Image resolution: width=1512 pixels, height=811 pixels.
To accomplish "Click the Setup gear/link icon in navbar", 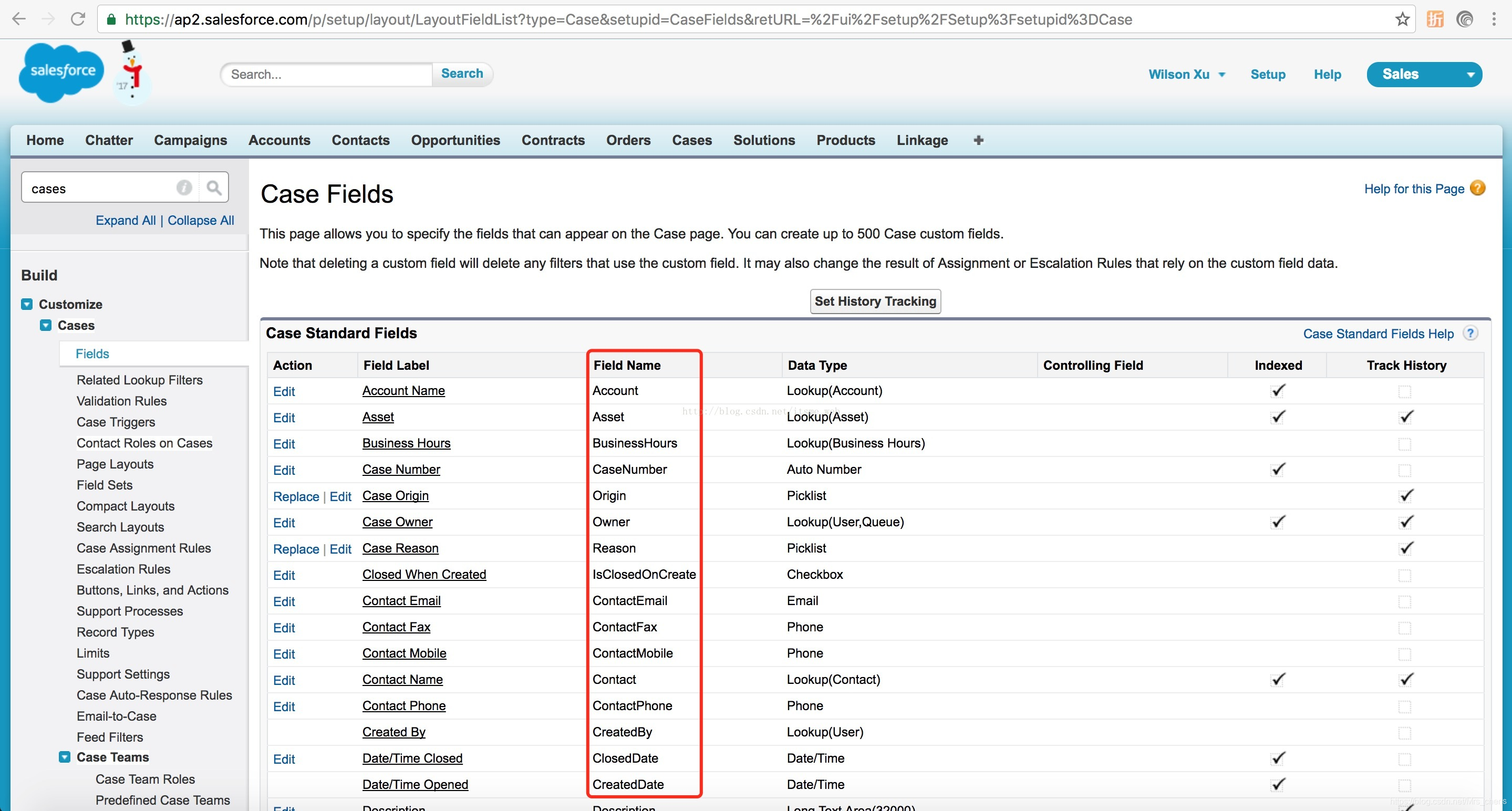I will pos(1268,73).
